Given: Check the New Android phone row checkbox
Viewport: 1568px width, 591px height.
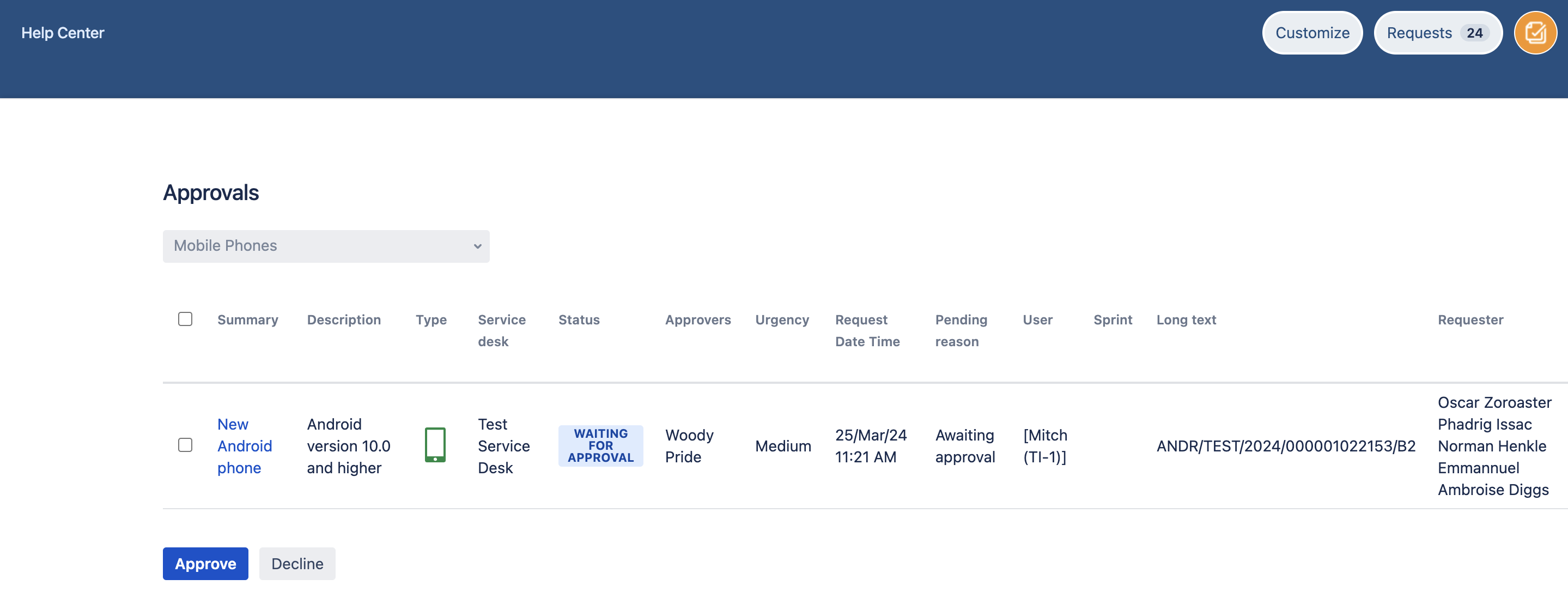Looking at the screenshot, I should (185, 445).
